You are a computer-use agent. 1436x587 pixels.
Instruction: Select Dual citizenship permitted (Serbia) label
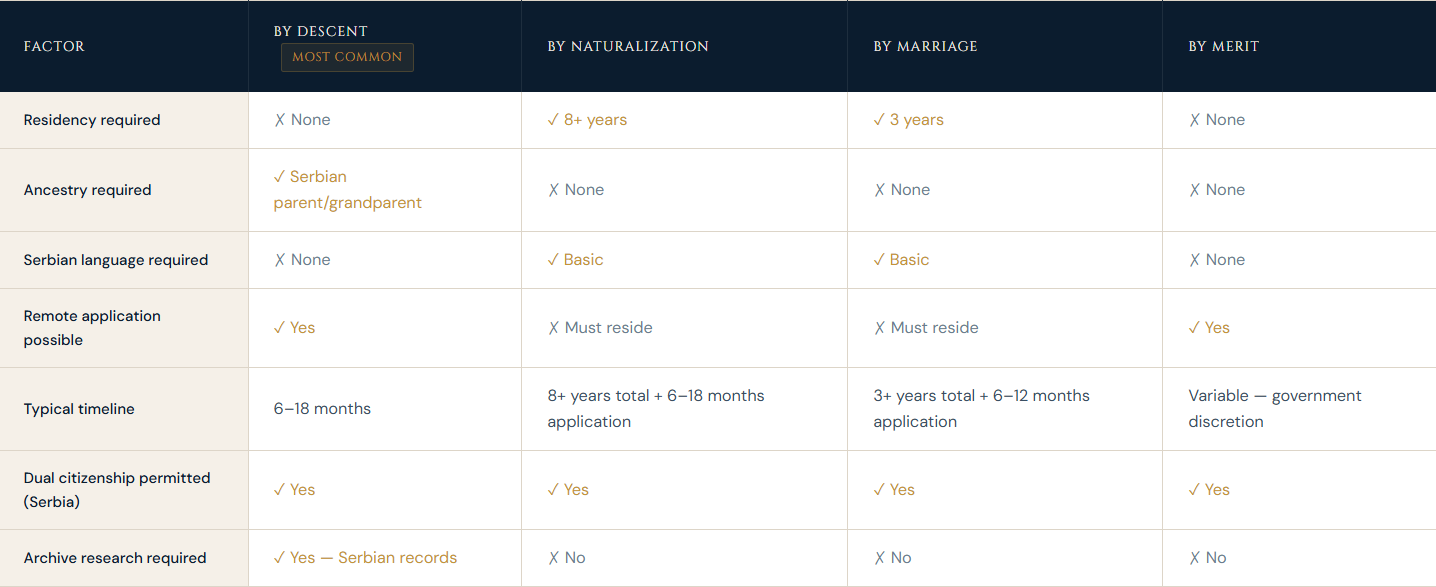coord(117,490)
